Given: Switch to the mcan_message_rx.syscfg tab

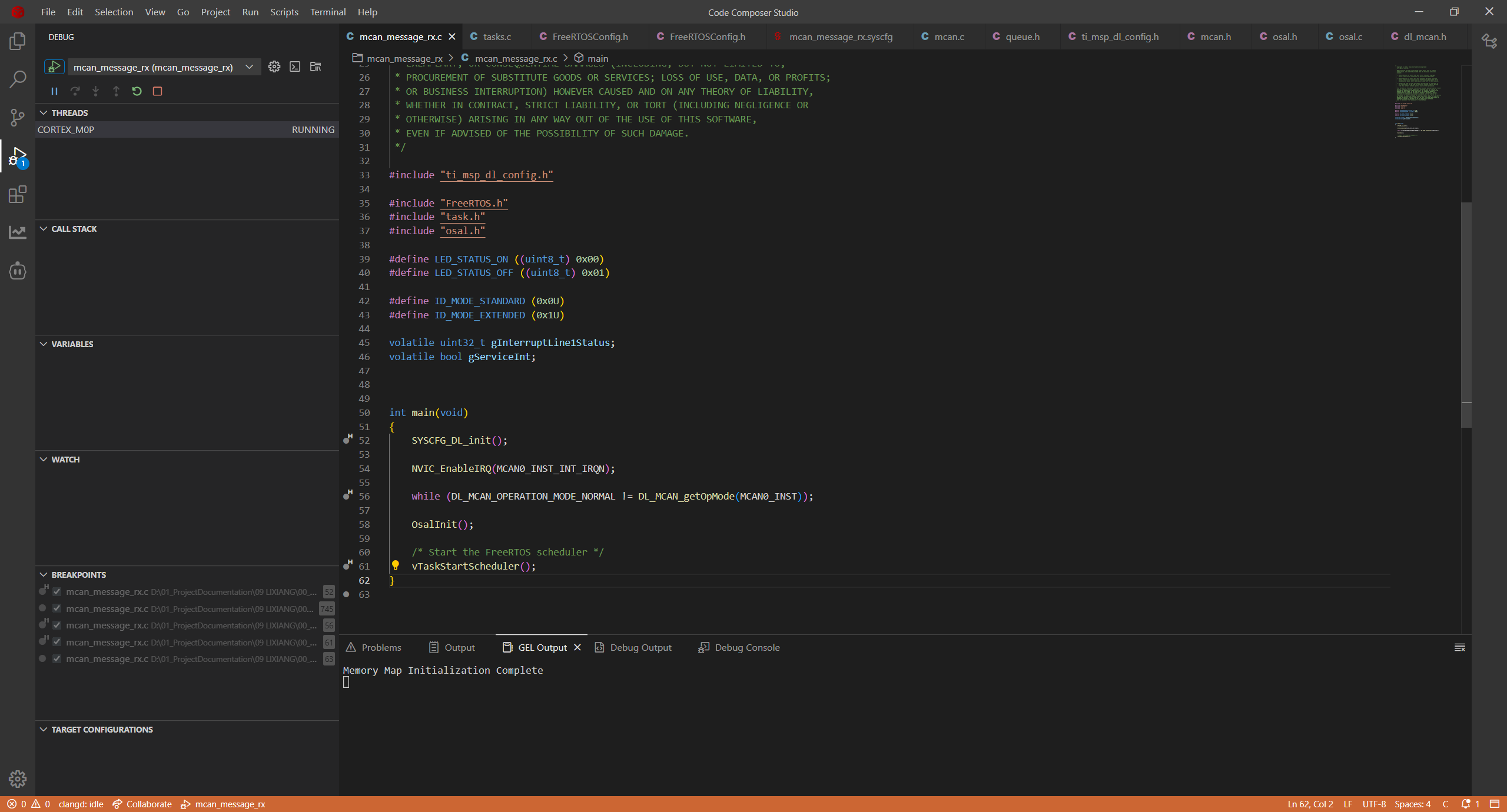Looking at the screenshot, I should [x=840, y=36].
